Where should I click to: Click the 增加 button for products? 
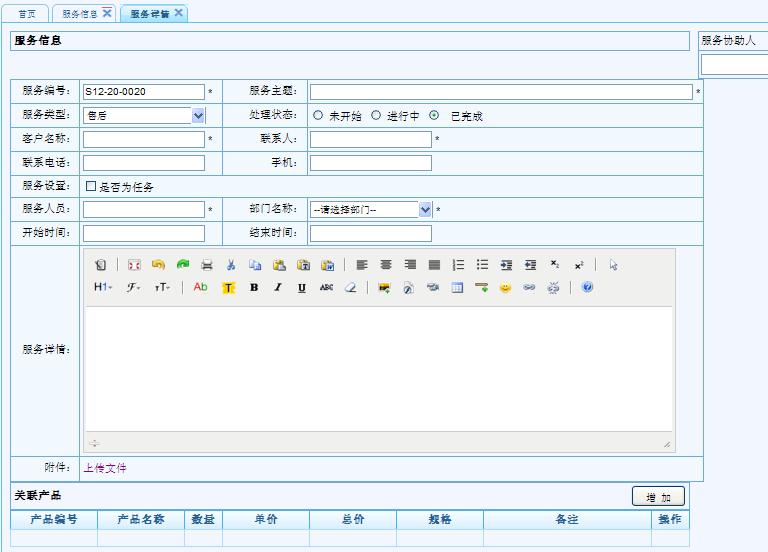658,497
